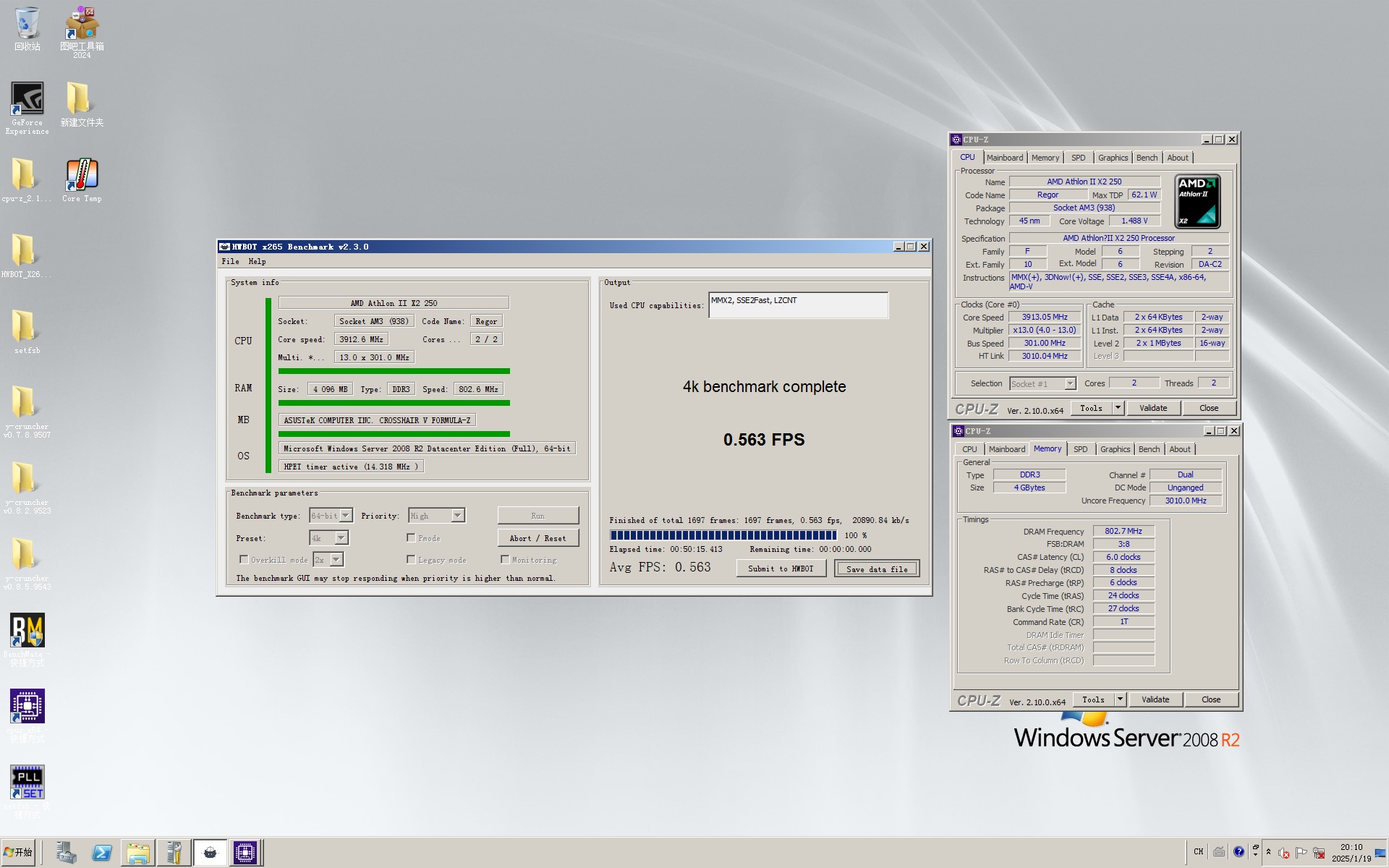
Task: Click the Abort / Reset button
Action: [538, 538]
